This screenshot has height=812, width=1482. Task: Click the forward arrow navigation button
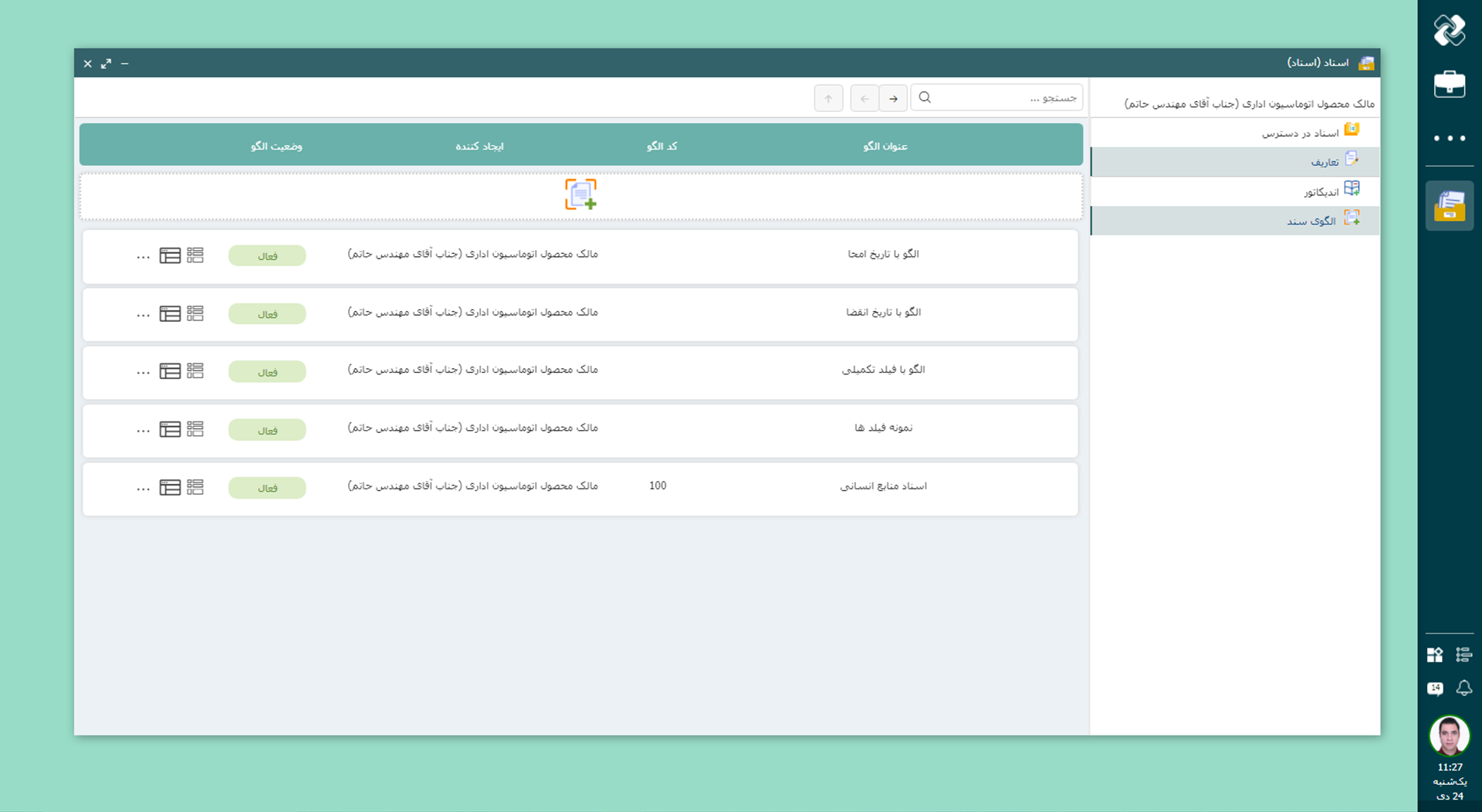[893, 98]
